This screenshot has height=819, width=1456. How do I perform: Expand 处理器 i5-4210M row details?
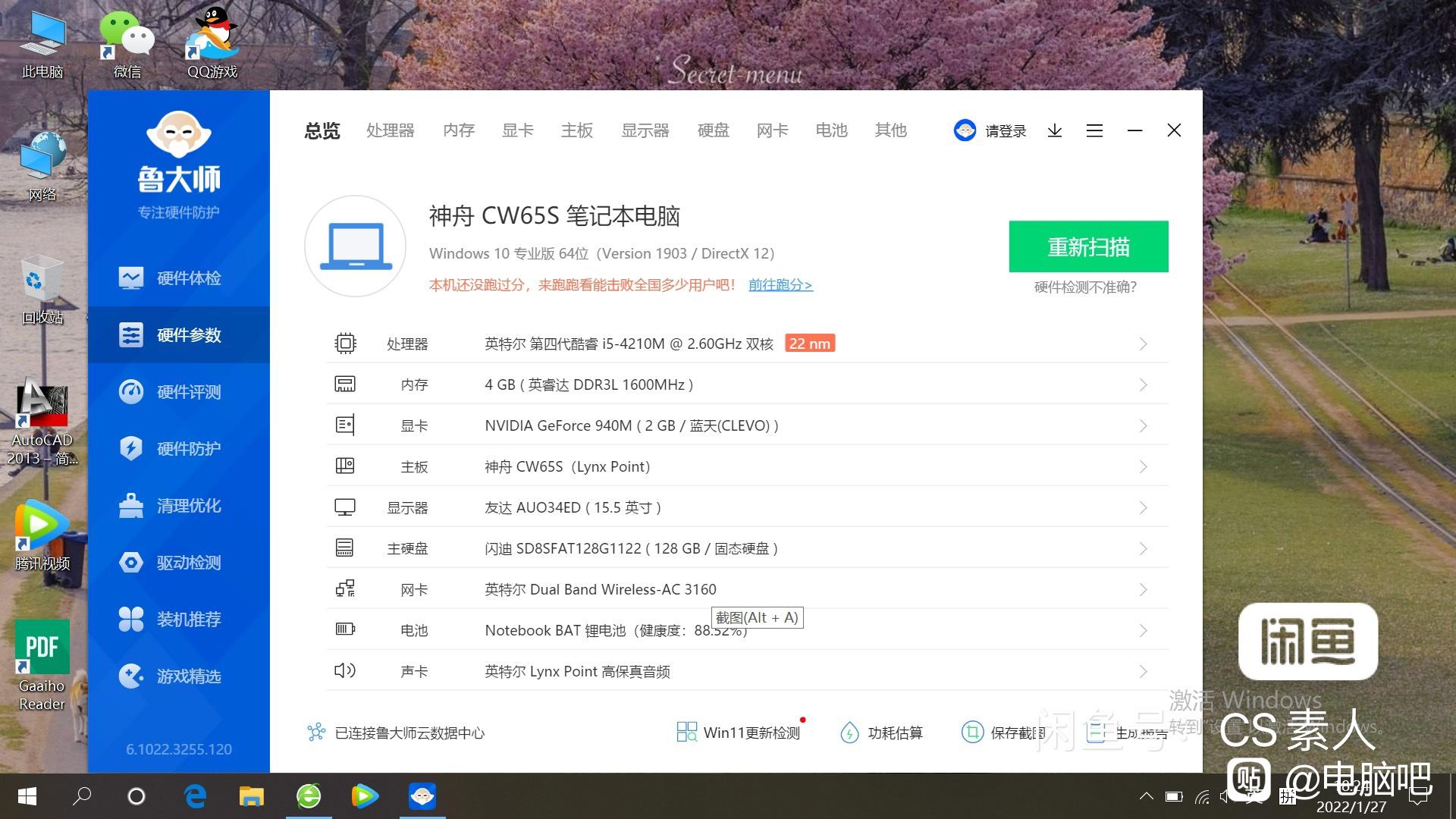click(1143, 344)
